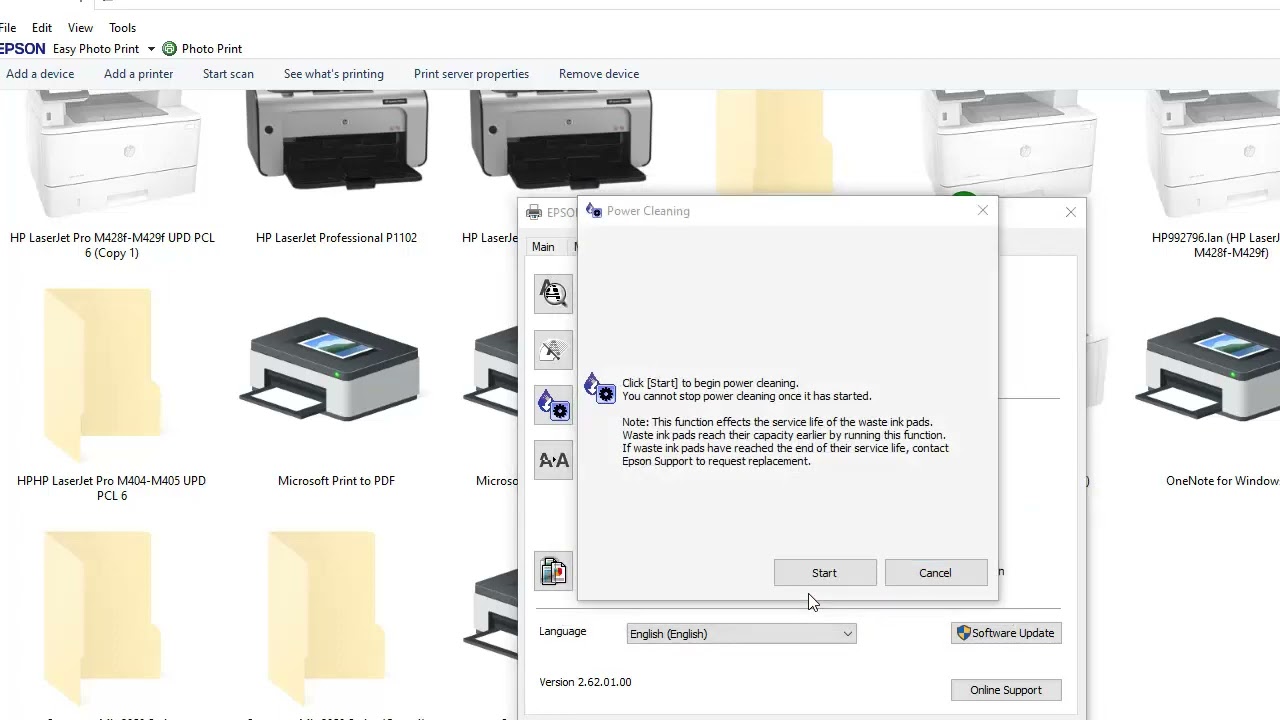Open the Edit menu

click(x=42, y=28)
